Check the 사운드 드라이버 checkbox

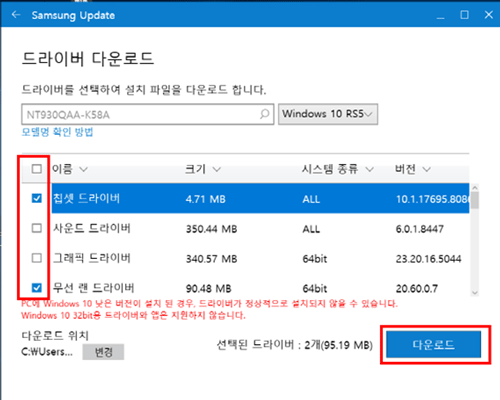(37, 228)
